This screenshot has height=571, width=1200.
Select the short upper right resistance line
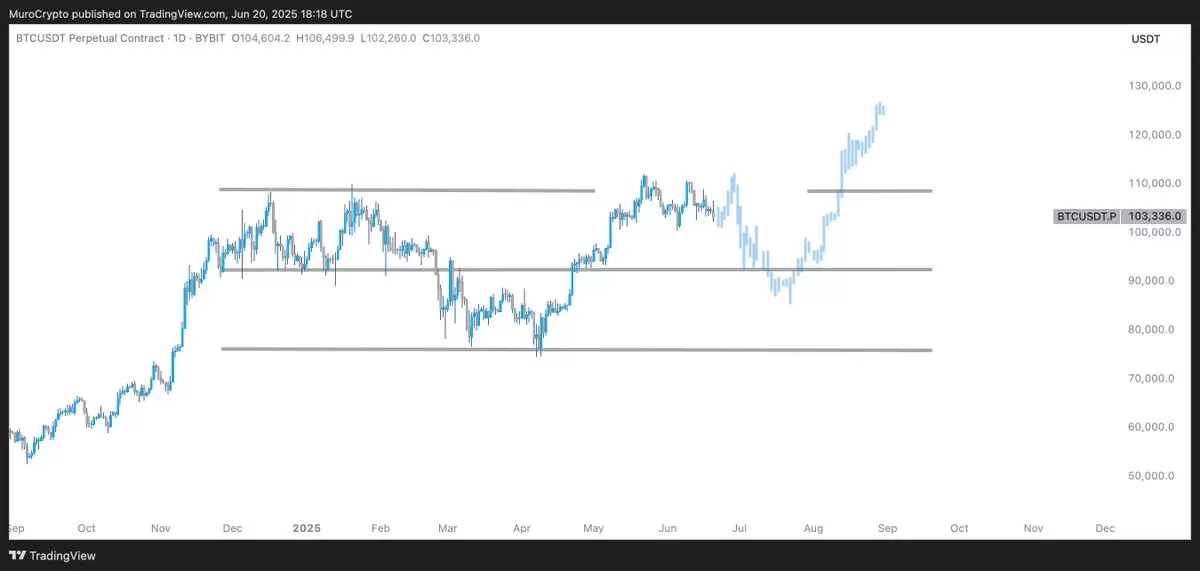(870, 190)
